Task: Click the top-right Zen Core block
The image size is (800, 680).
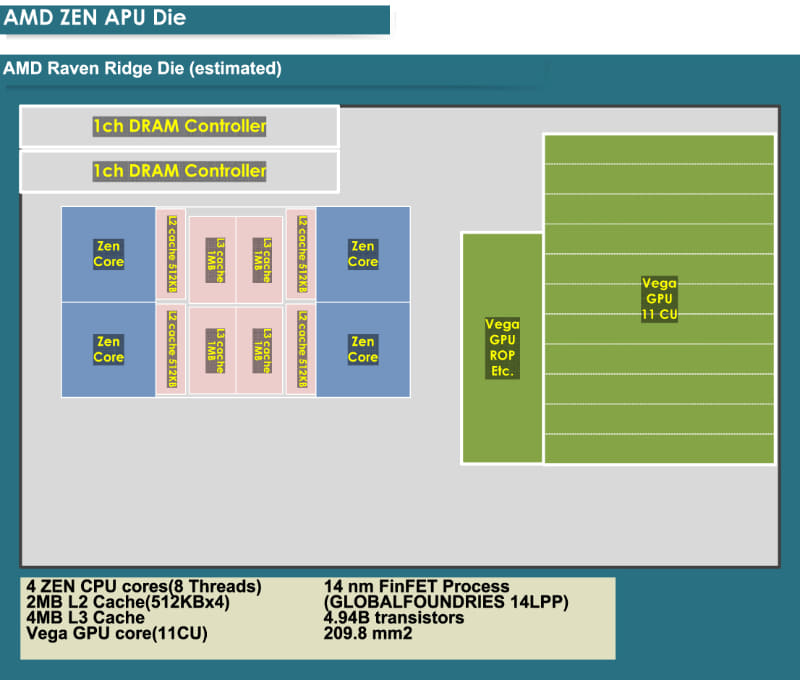Action: (x=363, y=254)
